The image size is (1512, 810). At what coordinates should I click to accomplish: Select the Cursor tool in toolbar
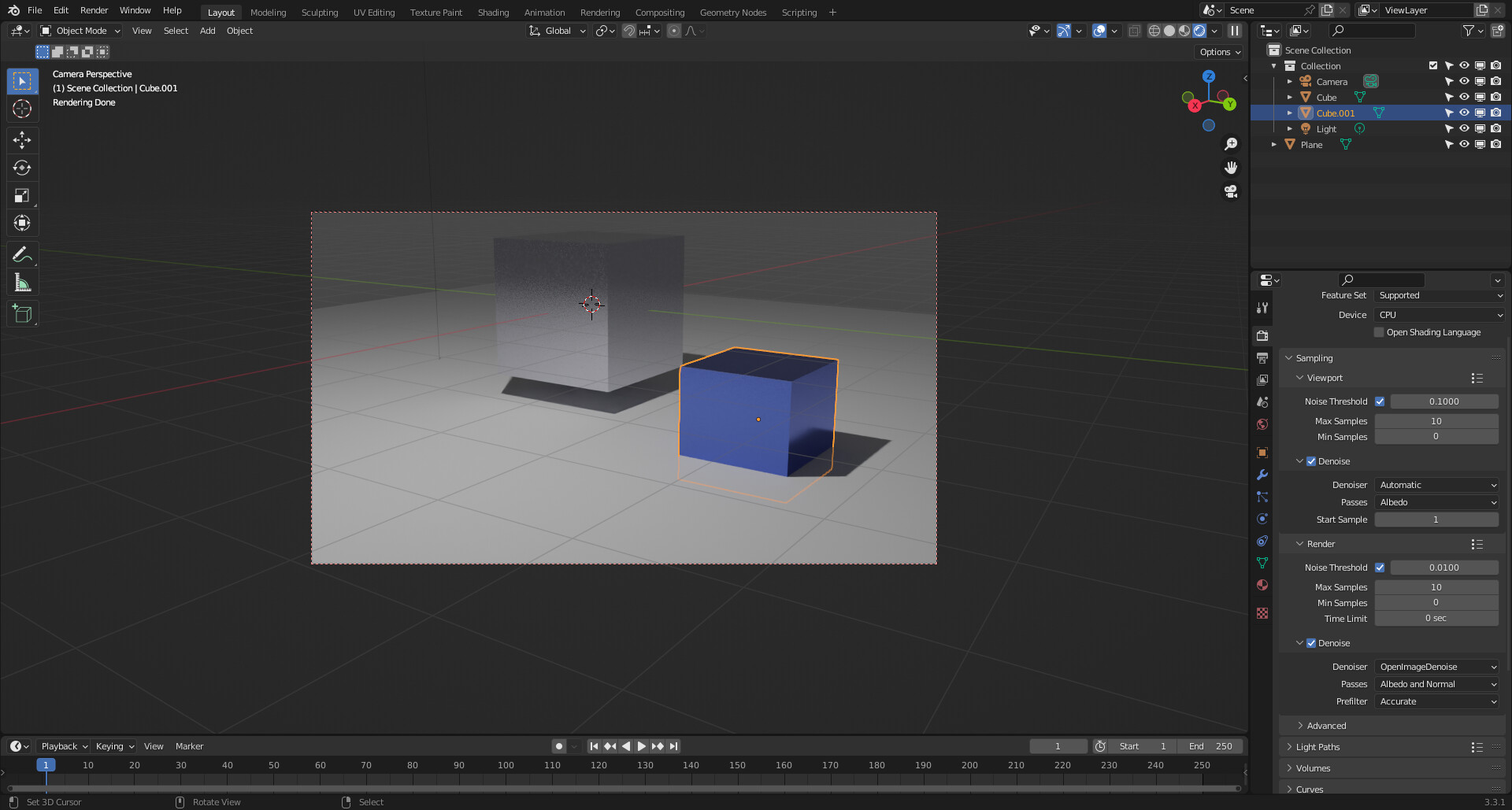[22, 109]
